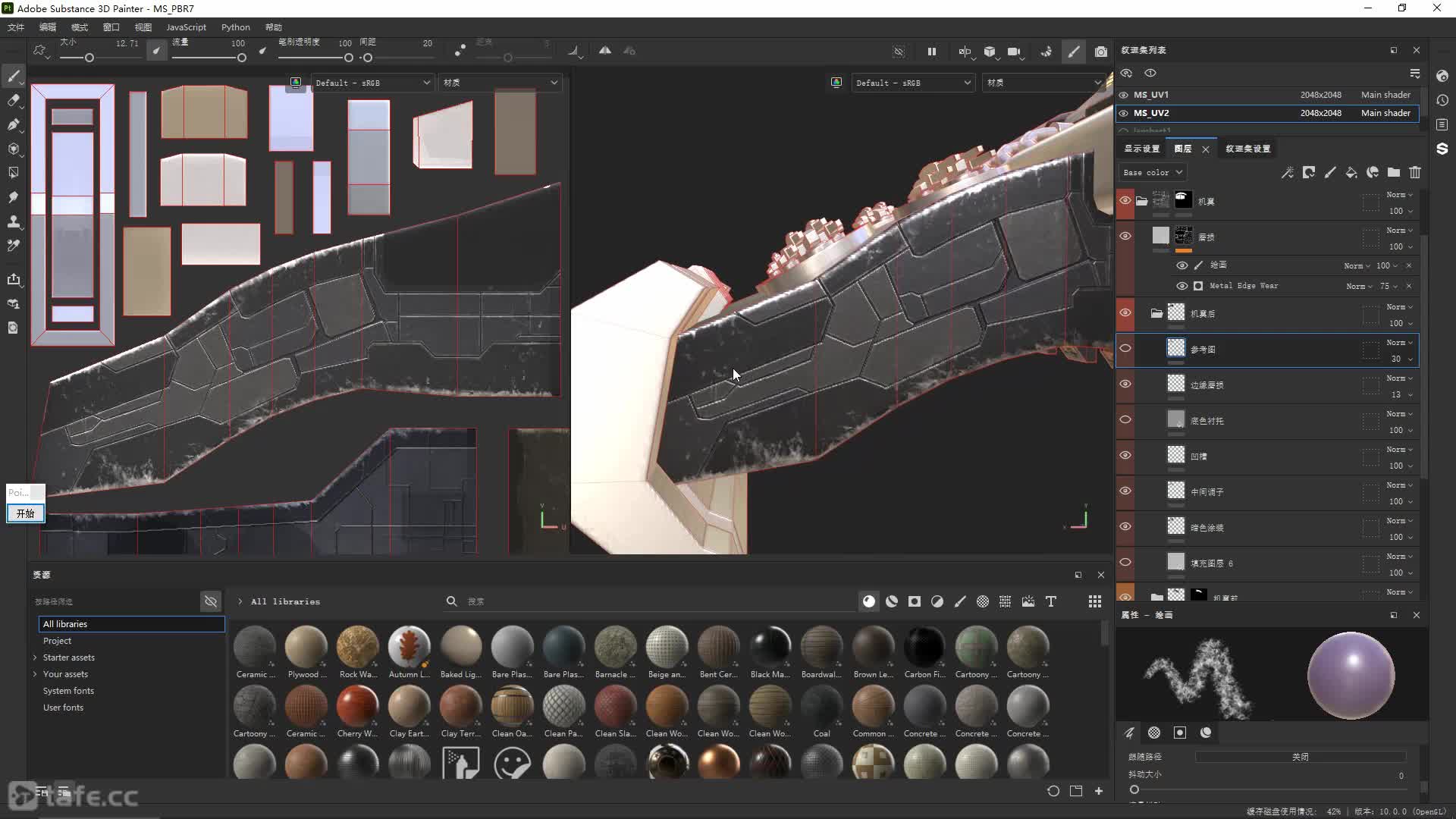Open the Python menu
This screenshot has height=819, width=1456.
click(235, 27)
